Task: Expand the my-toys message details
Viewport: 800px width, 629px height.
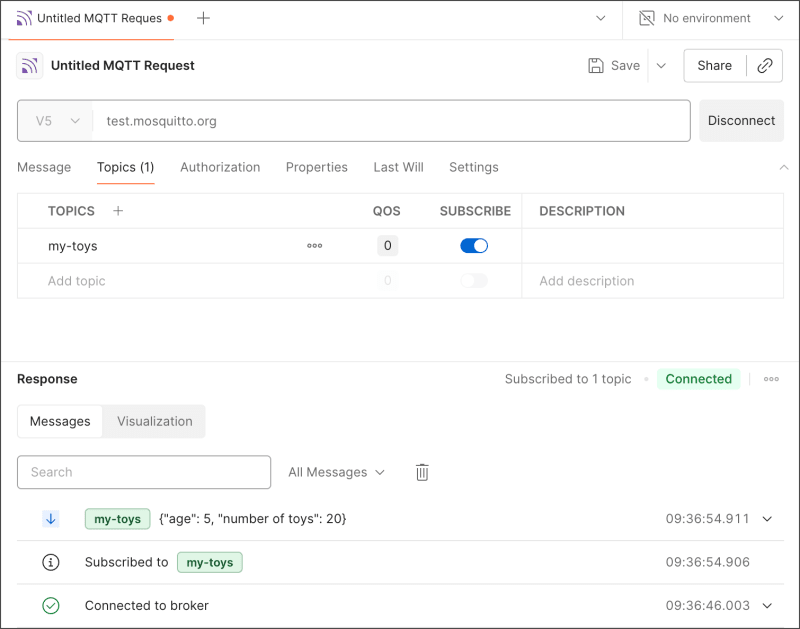Action: click(766, 518)
